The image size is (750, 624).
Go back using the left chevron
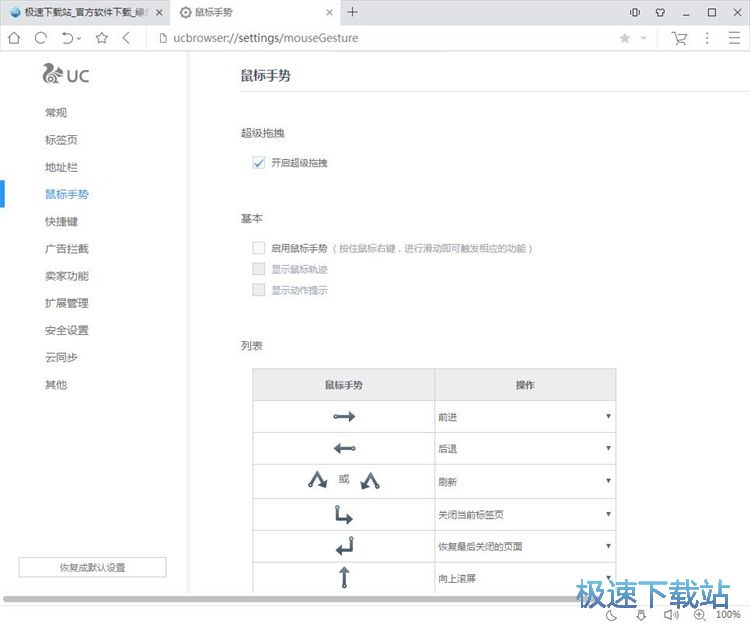pos(126,38)
